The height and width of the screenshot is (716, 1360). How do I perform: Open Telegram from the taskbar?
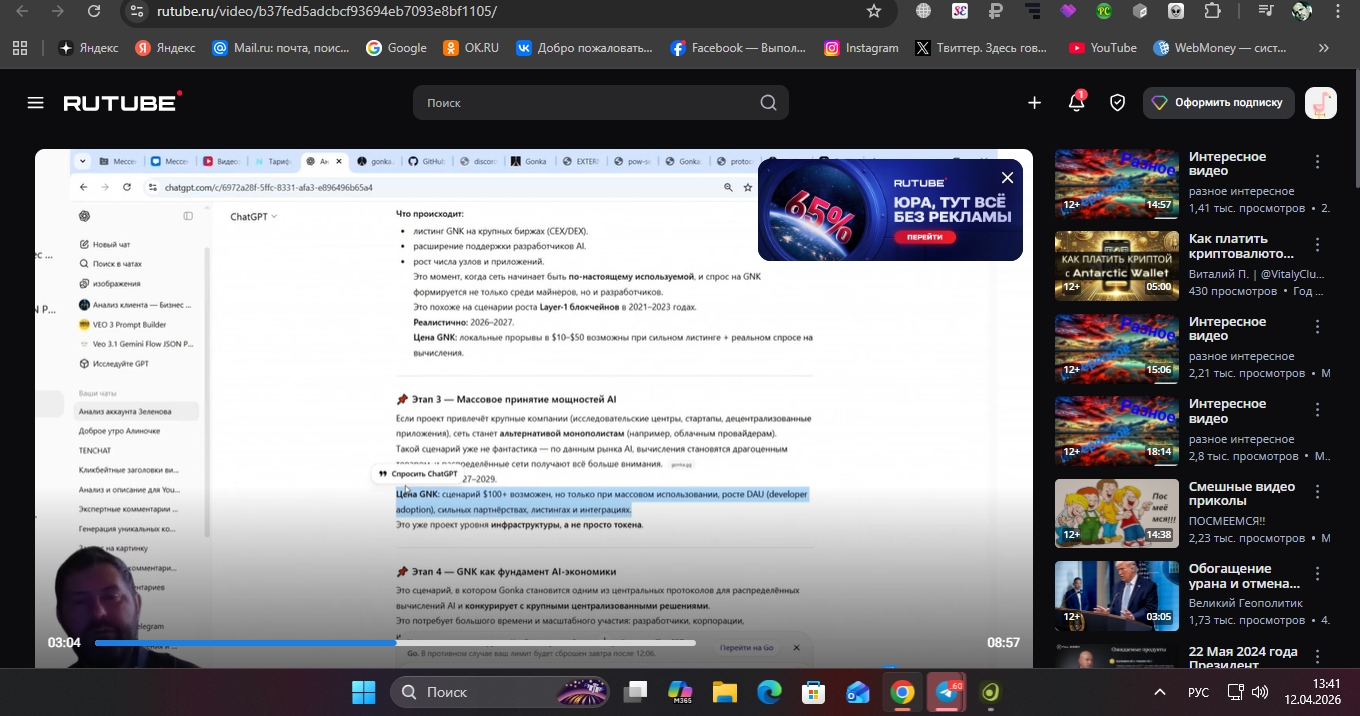click(946, 692)
